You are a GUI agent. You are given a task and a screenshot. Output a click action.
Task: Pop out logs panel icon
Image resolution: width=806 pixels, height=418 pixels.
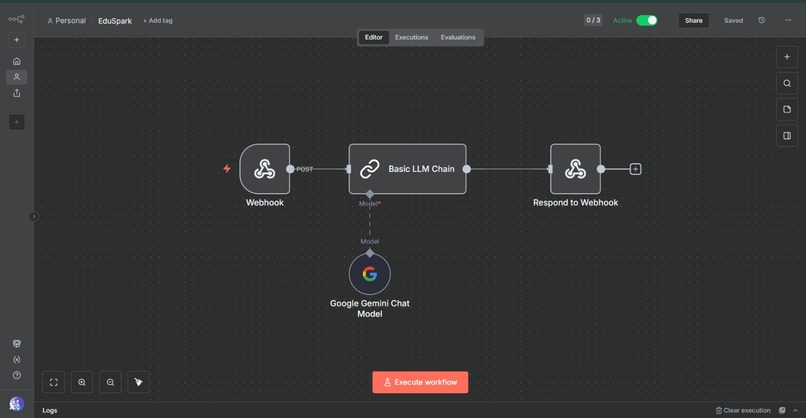(782, 410)
